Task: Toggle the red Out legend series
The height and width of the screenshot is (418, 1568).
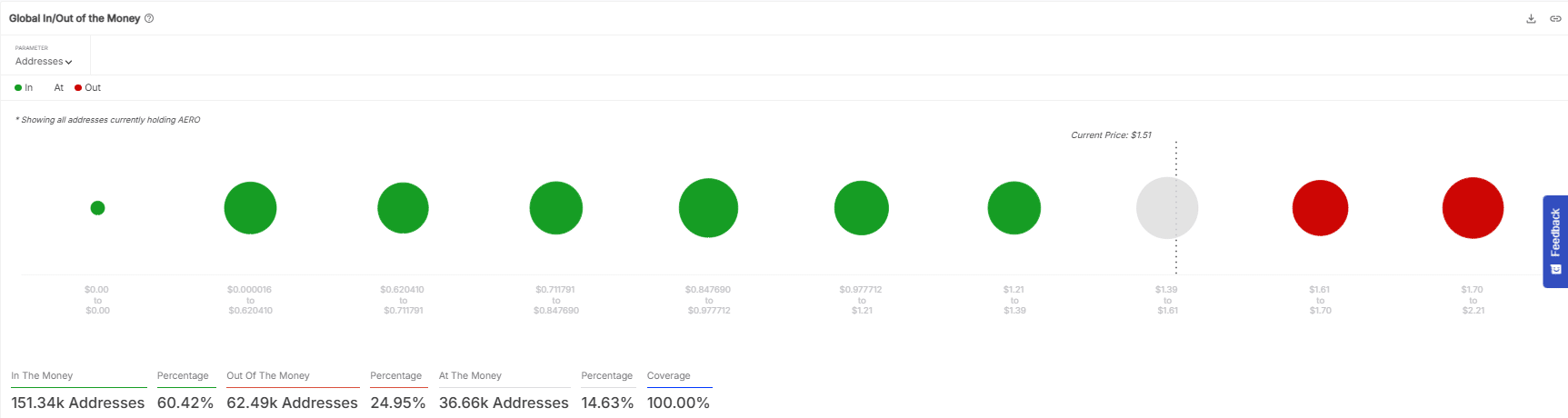Action: [88, 88]
